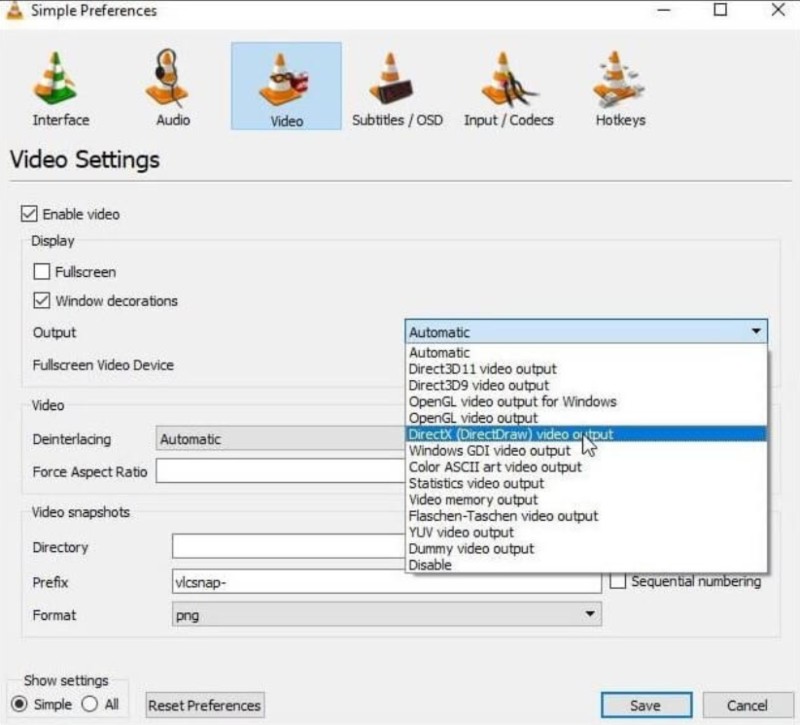Select the Audio settings icon
800x725 pixels.
tap(168, 77)
